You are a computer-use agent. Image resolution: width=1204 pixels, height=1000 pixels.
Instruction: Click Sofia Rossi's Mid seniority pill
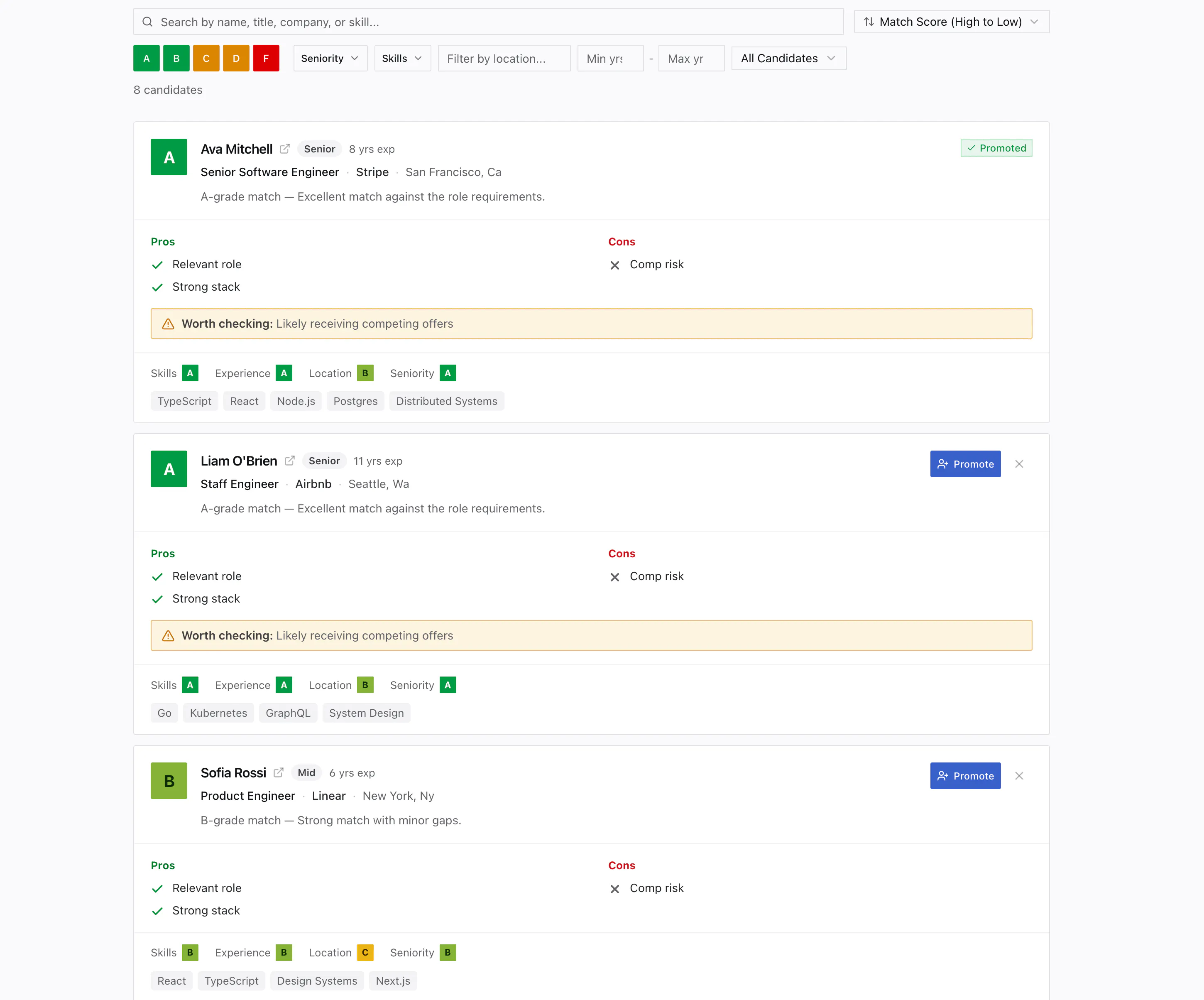tap(306, 773)
